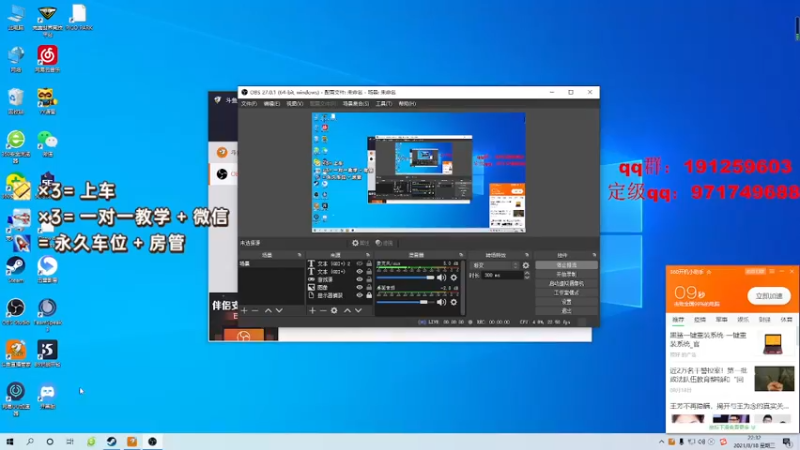Screen dimensions: 800x450
Task: Open the Tools menu in OBS
Action: pyautogui.click(x=384, y=104)
